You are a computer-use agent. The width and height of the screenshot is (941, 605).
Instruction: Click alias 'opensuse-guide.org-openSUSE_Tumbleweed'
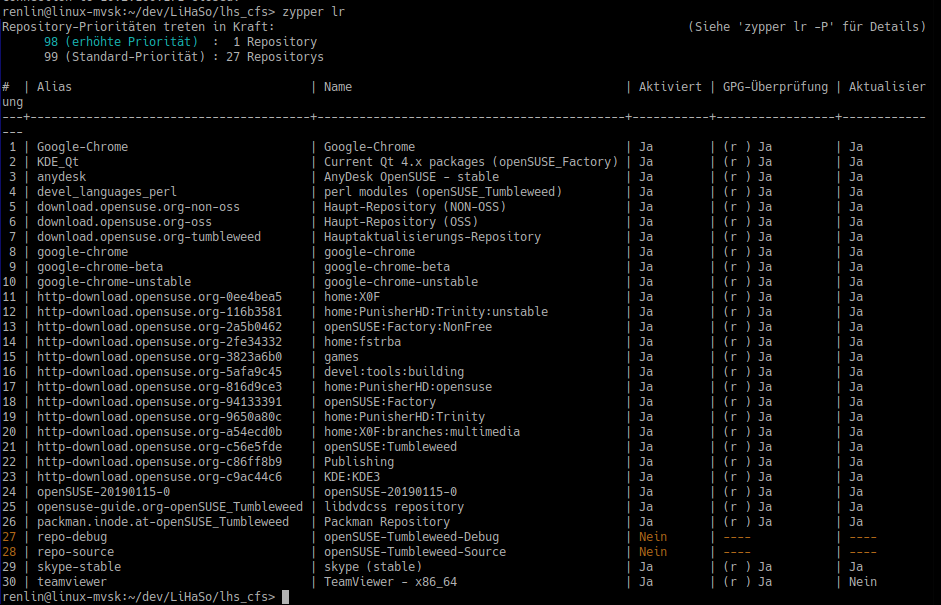[x=170, y=507]
